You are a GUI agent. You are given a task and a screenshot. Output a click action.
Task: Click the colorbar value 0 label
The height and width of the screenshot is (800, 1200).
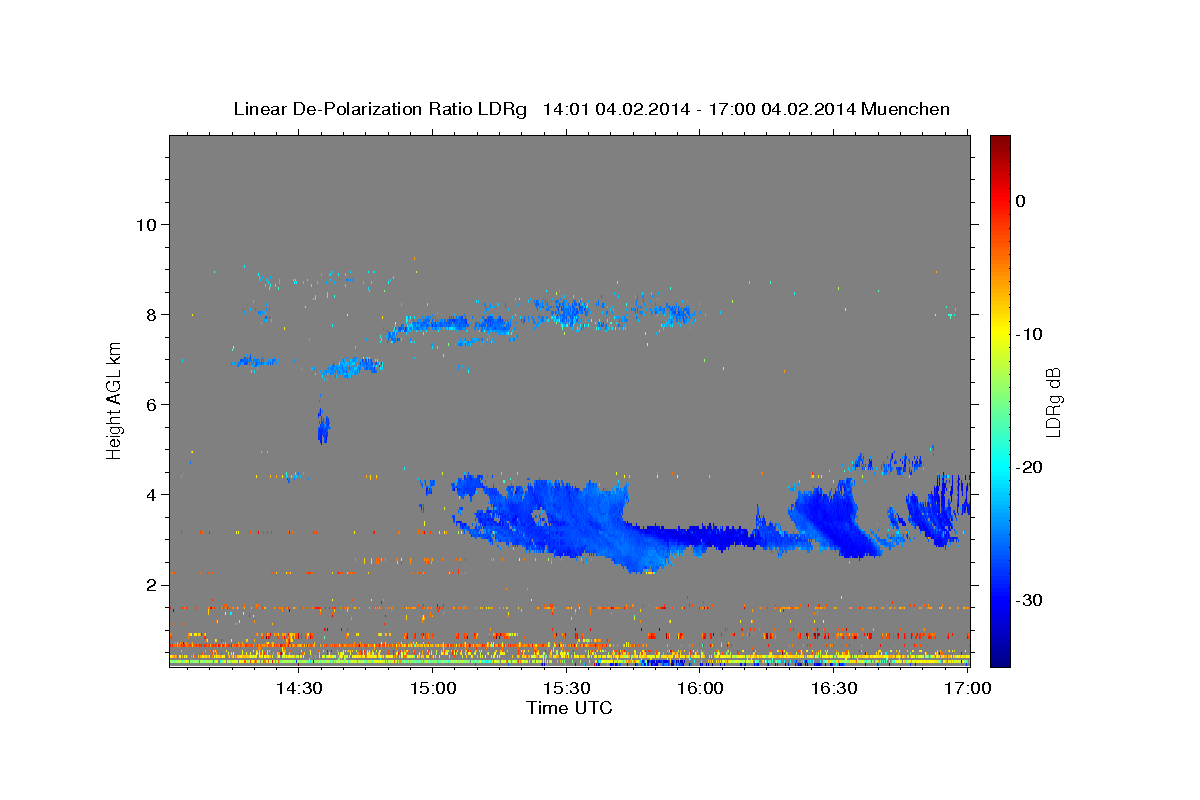(x=1020, y=201)
